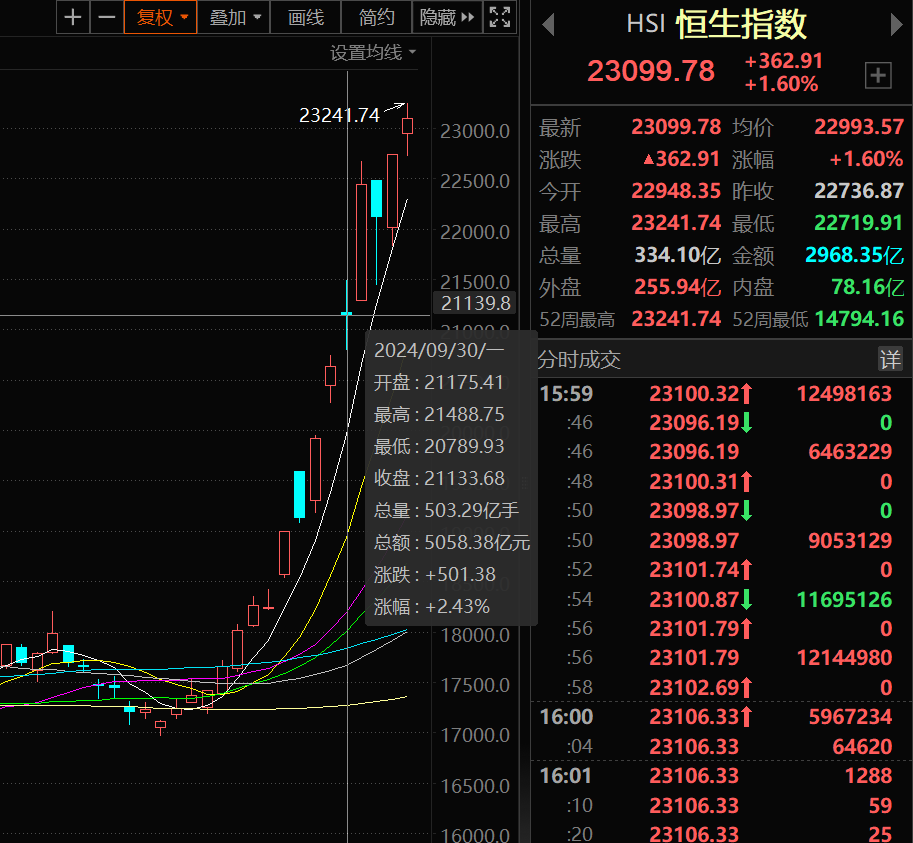Click 总量 value 334.10亿
The height and width of the screenshot is (843, 913).
pos(678,255)
